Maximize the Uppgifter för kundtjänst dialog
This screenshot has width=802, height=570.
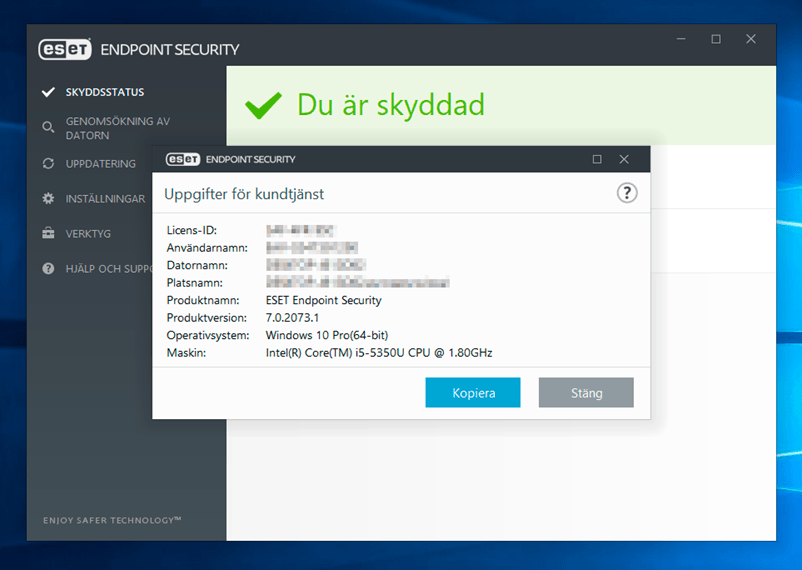597,159
